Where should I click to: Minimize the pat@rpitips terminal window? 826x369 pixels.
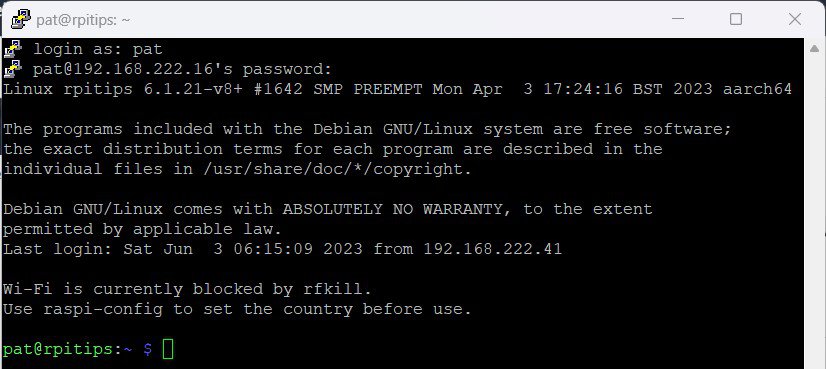pyautogui.click(x=678, y=20)
